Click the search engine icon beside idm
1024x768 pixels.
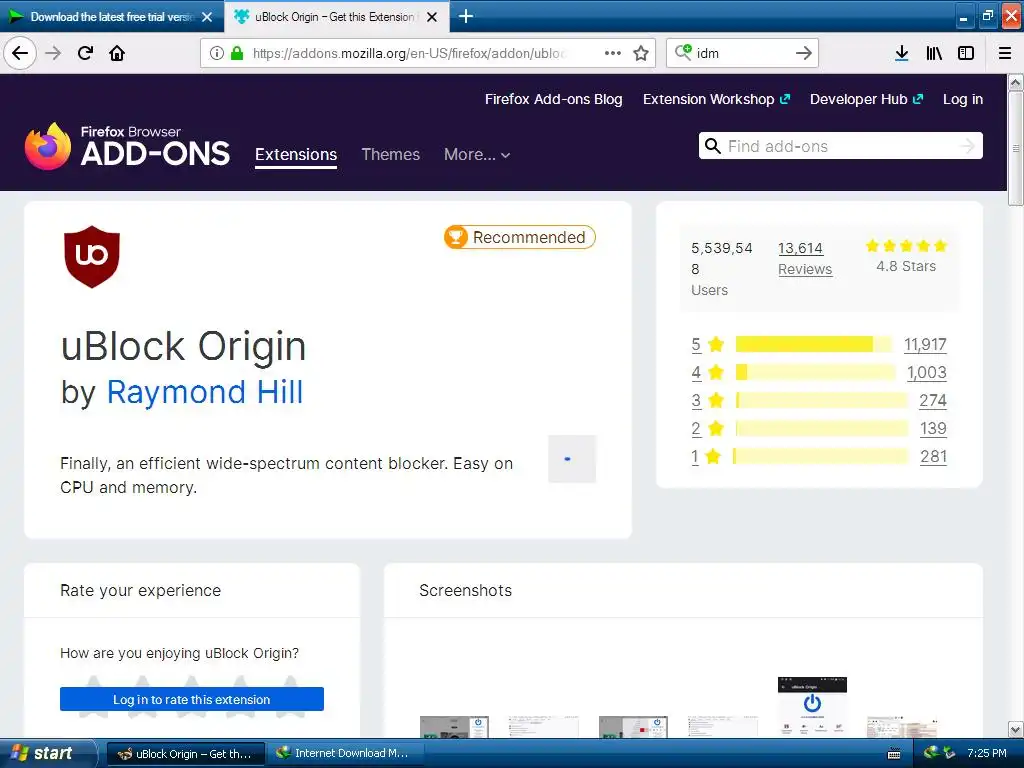pos(683,52)
